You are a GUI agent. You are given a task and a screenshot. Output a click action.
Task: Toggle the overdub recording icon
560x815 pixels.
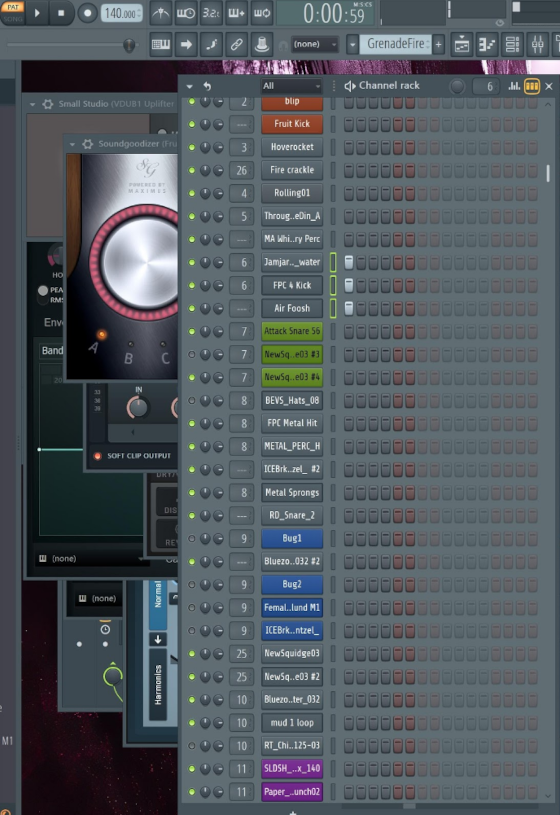(236, 13)
